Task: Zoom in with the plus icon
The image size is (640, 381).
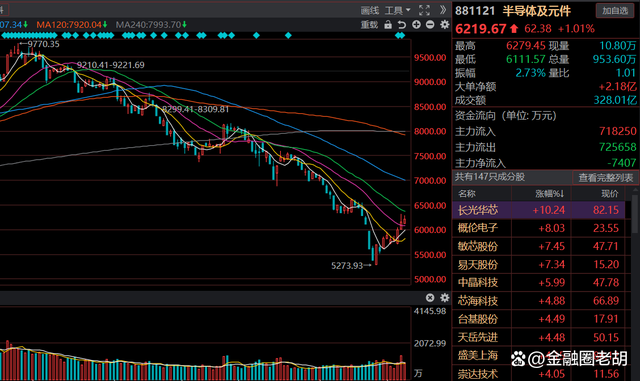Action: click(416, 25)
